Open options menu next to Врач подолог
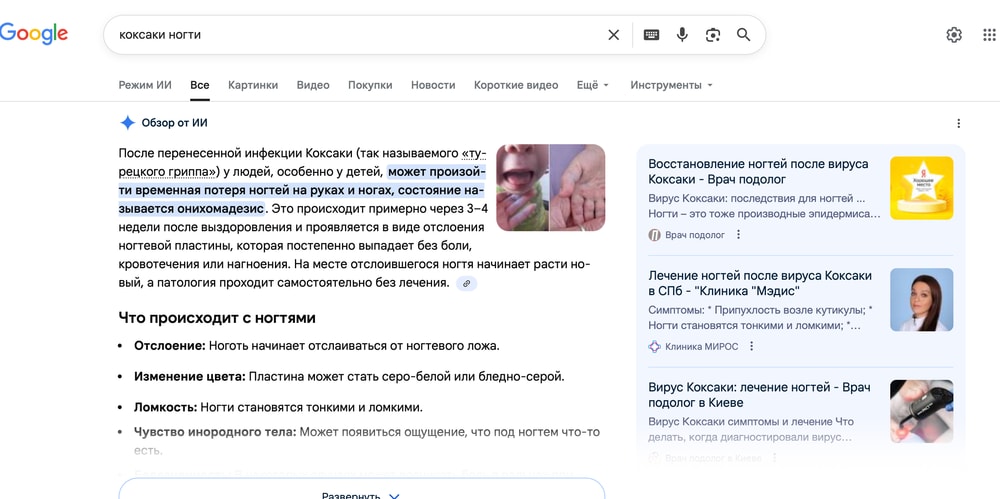 click(739, 235)
